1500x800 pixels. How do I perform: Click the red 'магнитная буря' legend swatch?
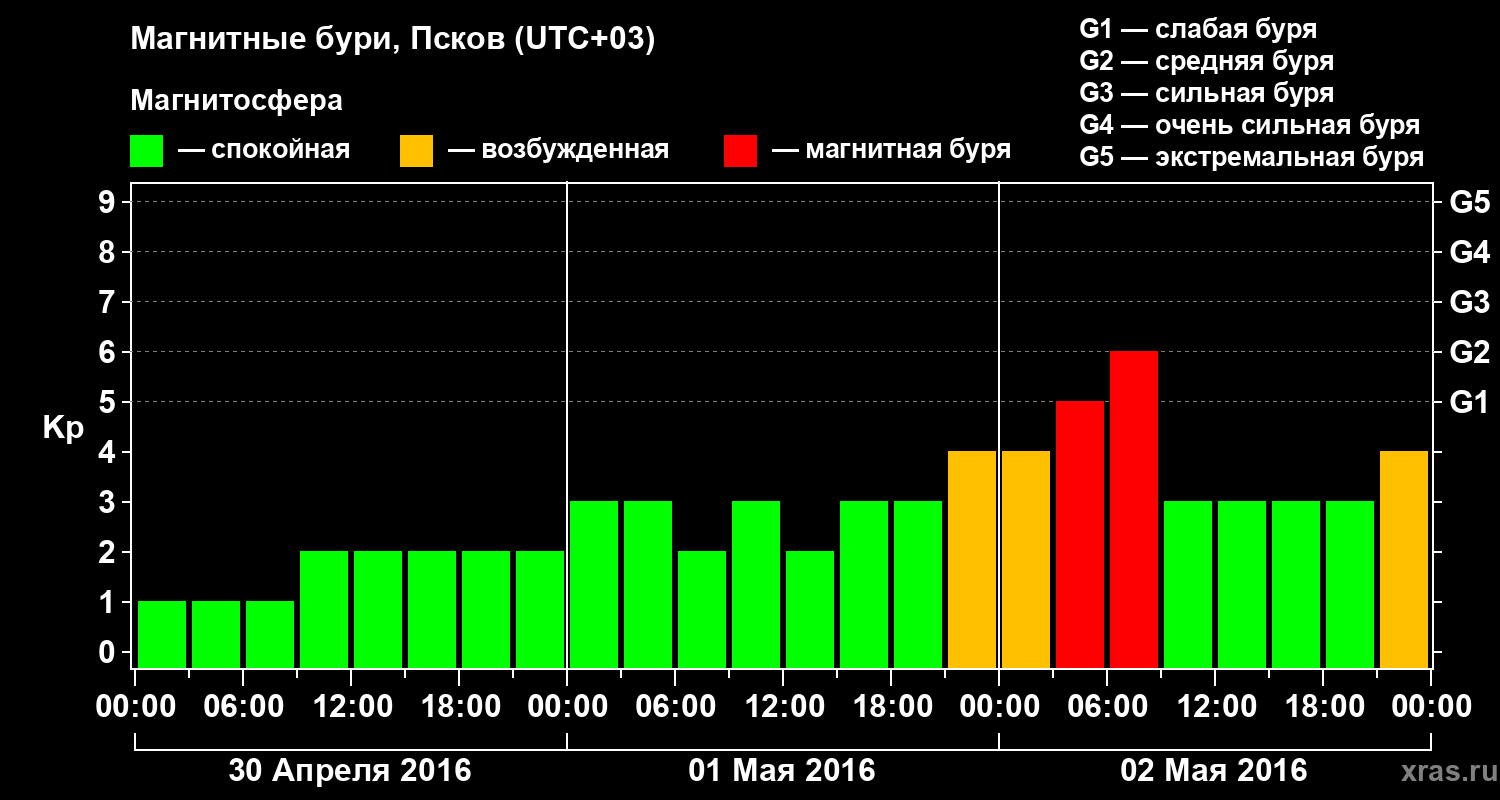740,151
